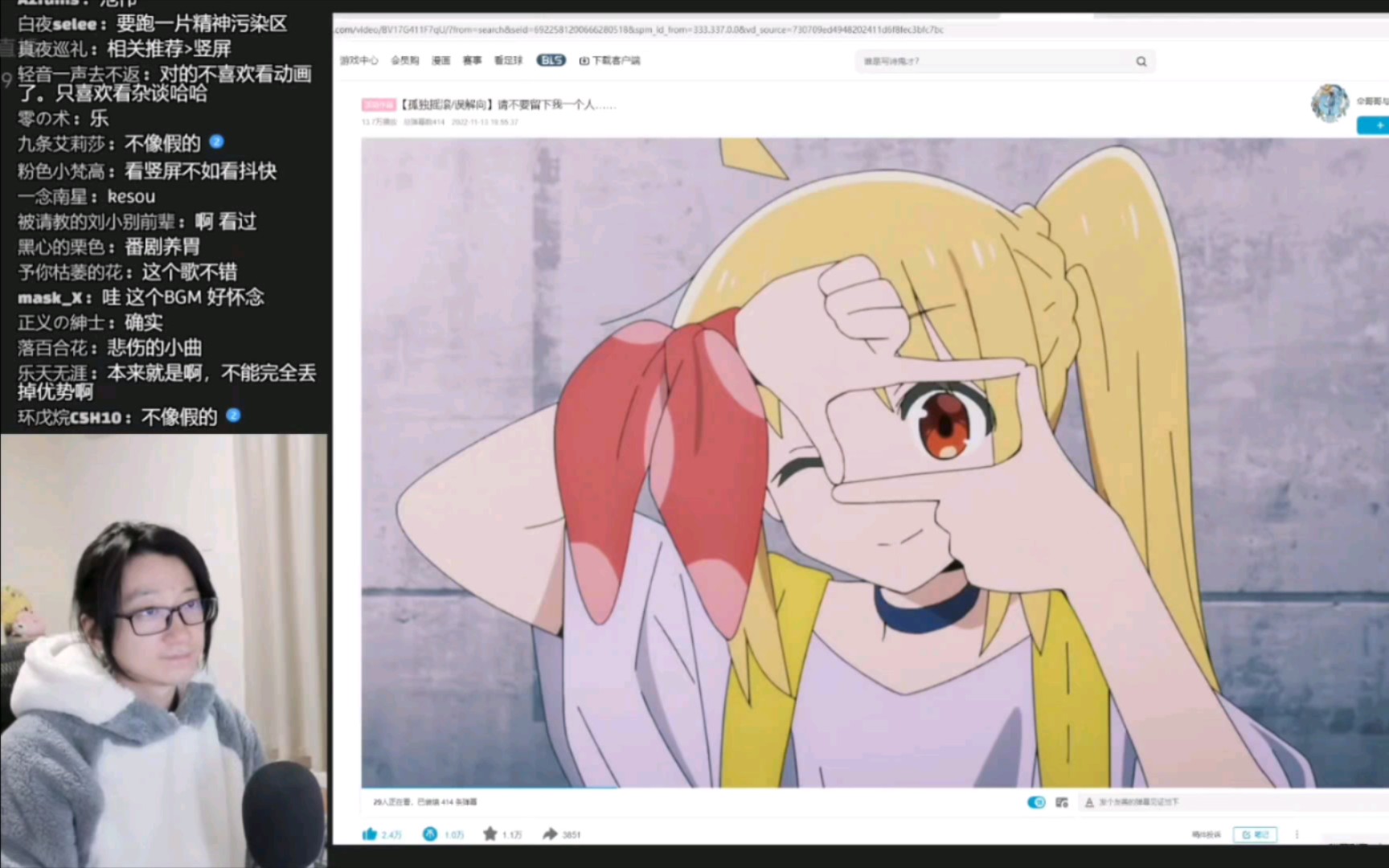Open the notes button
Image resolution: width=1389 pixels, height=868 pixels.
point(1255,834)
